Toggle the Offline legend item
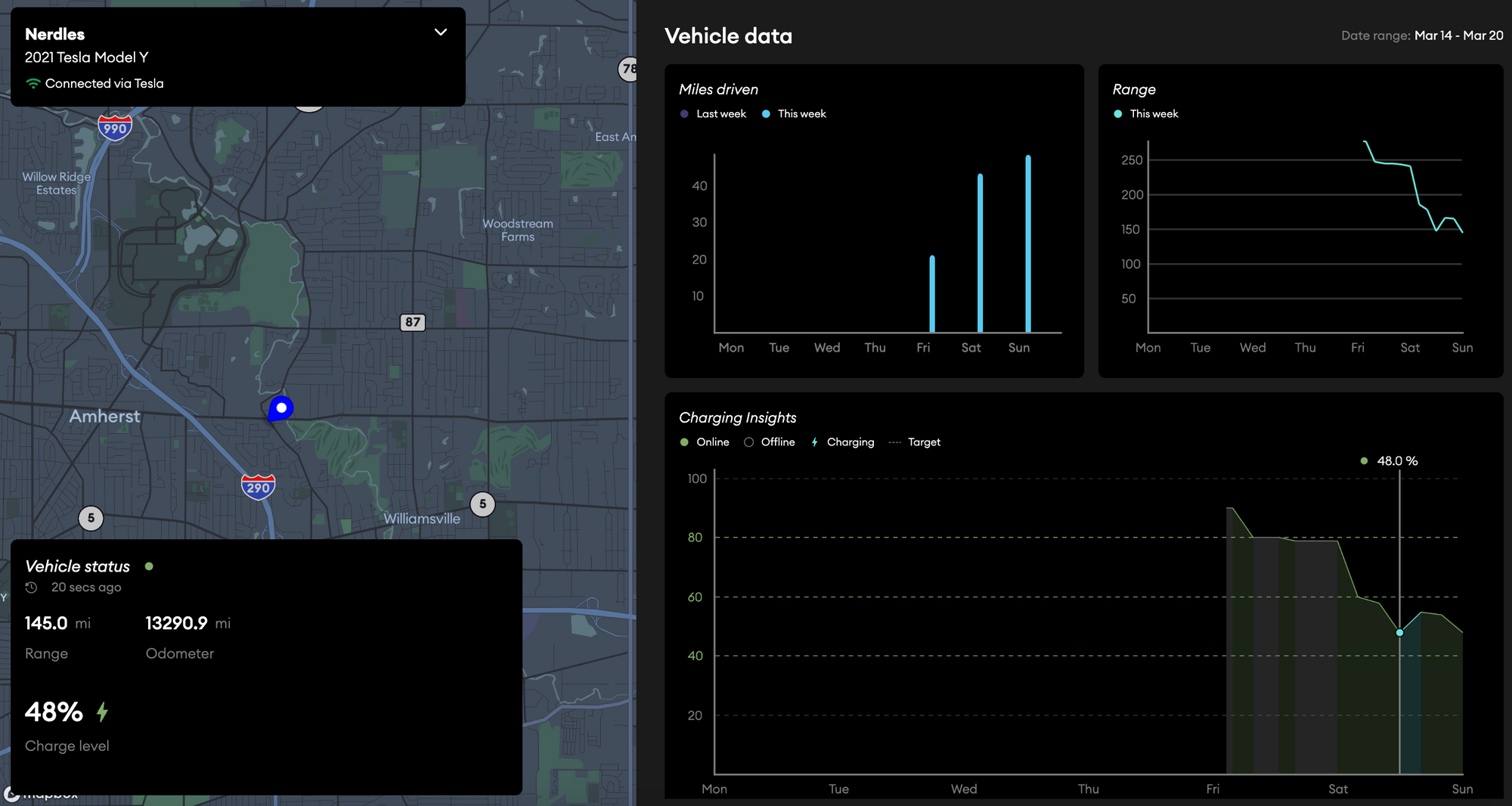This screenshot has width=1512, height=806. (x=770, y=442)
